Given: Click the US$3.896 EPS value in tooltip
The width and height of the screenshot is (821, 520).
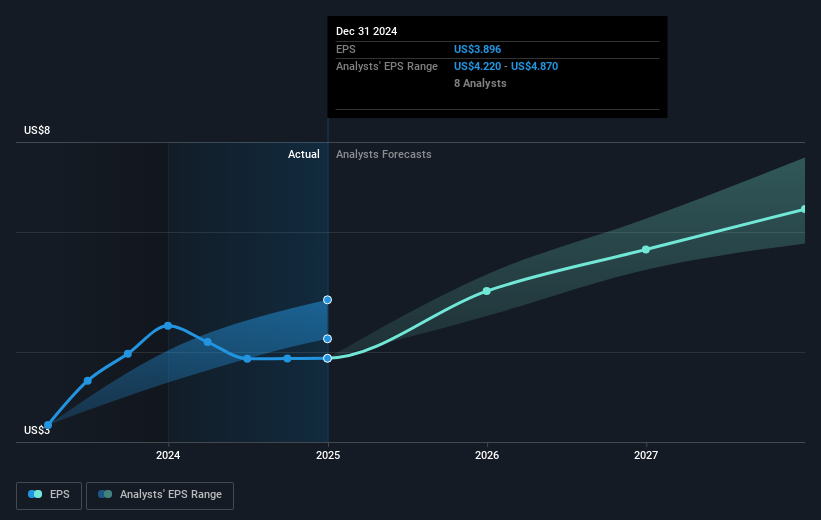Looking at the screenshot, I should (478, 49).
